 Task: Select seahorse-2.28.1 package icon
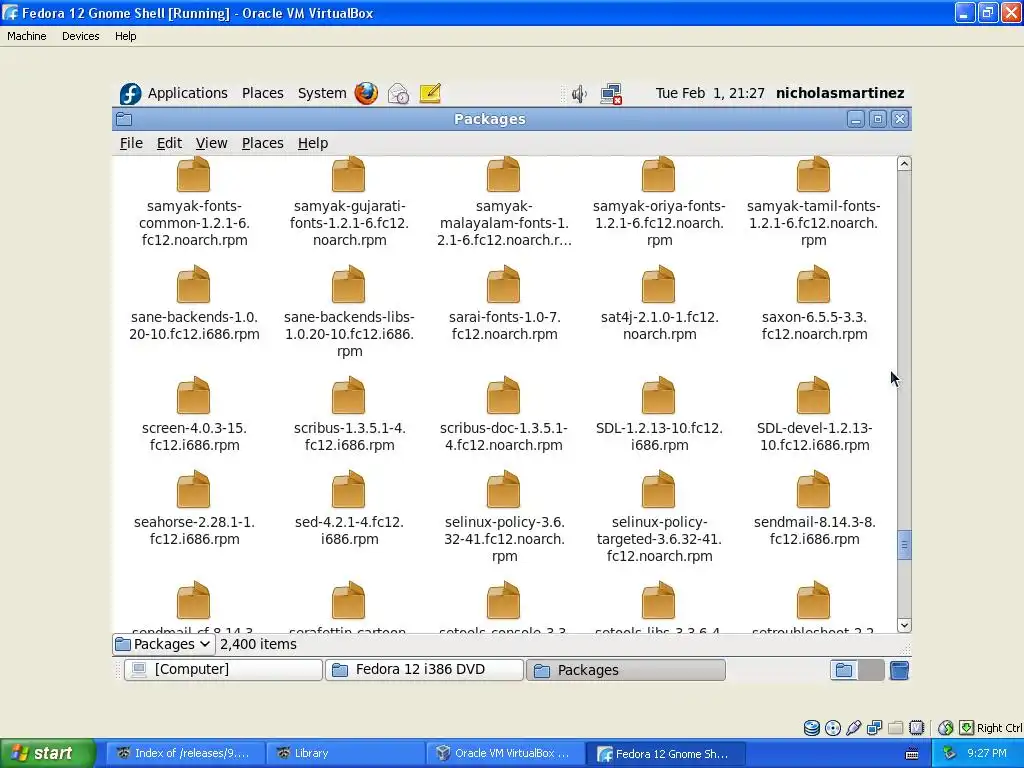point(193,490)
